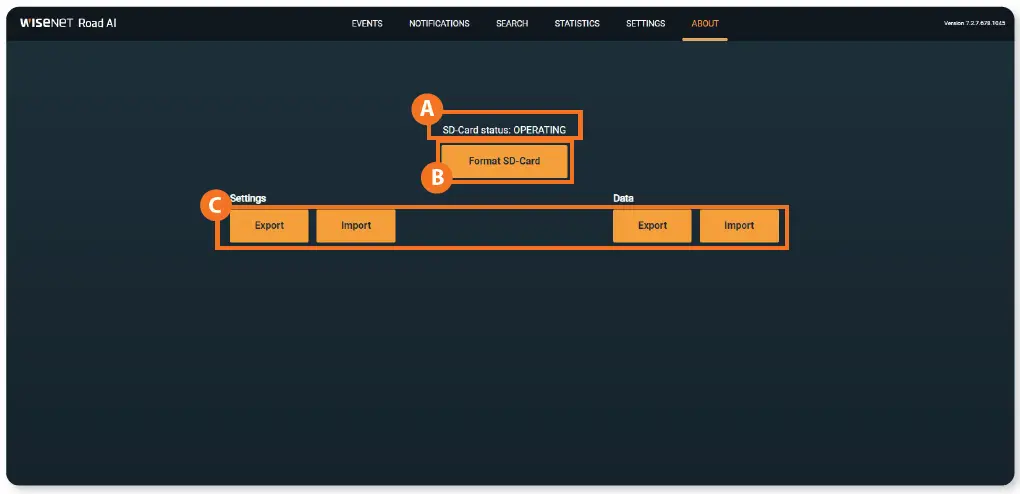Viewport: 1020px width, 494px height.
Task: Click the Settings section heading
Action: point(248,198)
